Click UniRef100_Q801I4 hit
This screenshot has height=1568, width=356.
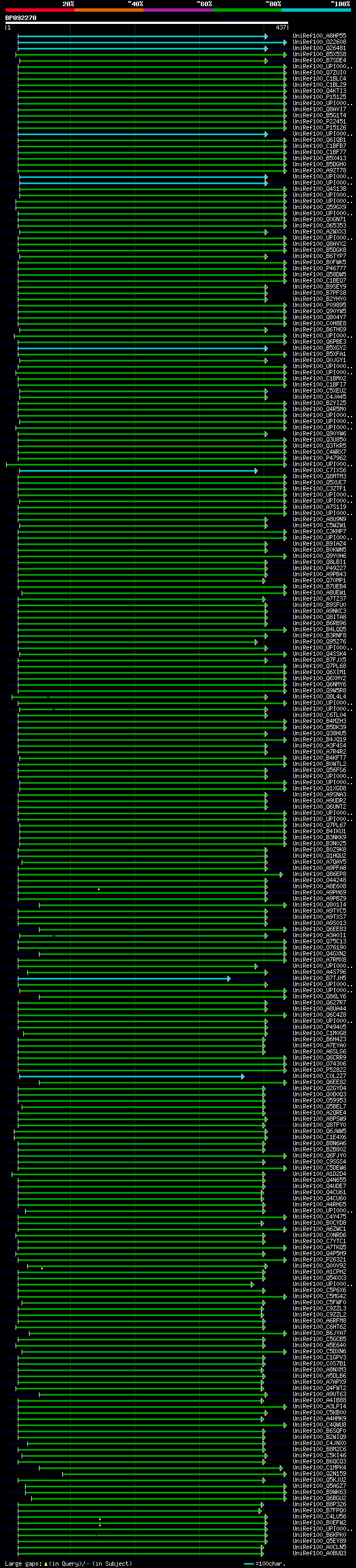(319, 904)
